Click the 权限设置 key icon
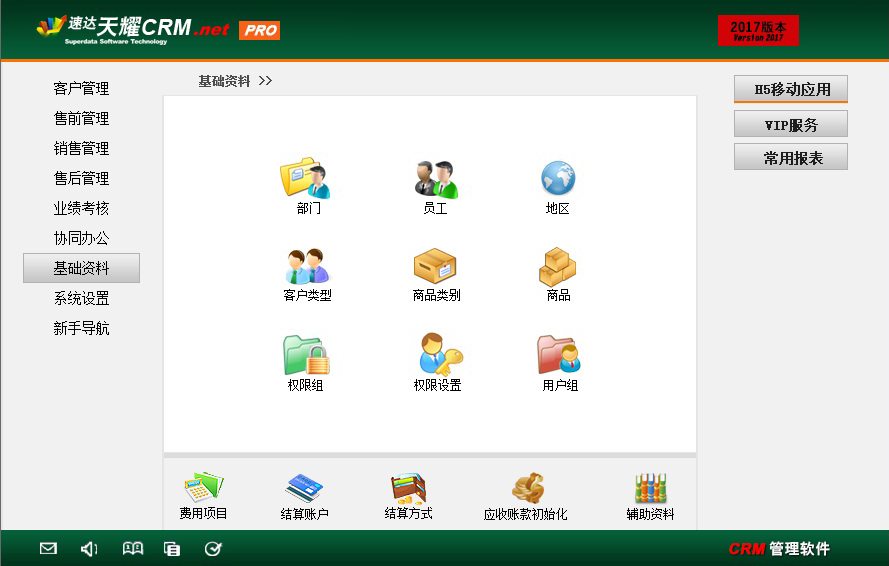 (438, 356)
